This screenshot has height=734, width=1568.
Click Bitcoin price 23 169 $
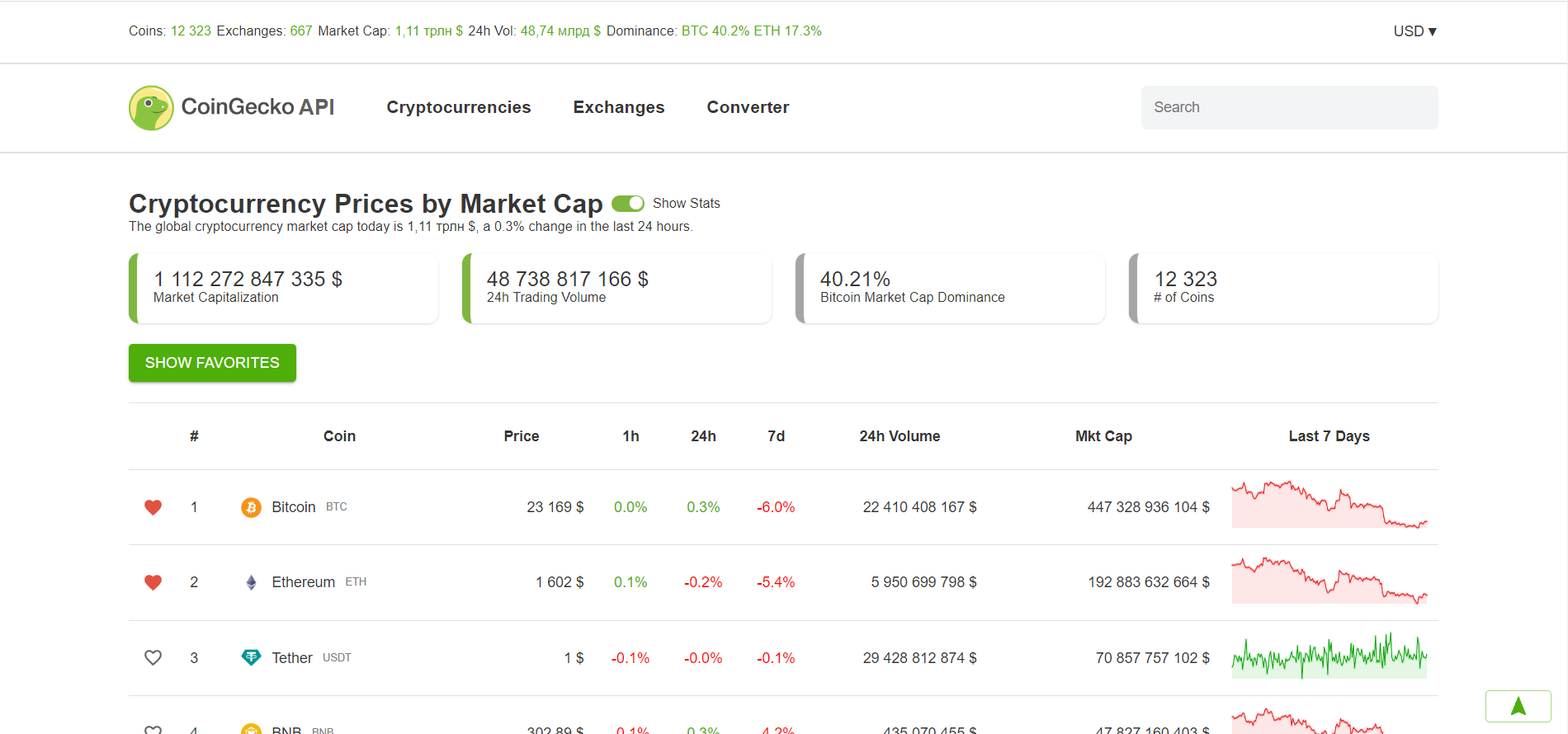click(555, 507)
